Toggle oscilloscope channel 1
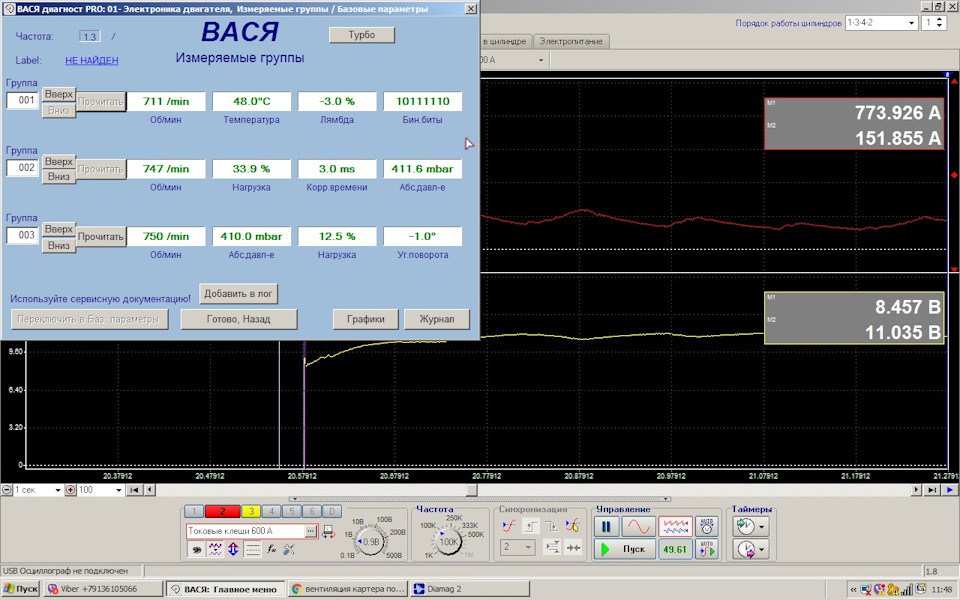 (193, 511)
